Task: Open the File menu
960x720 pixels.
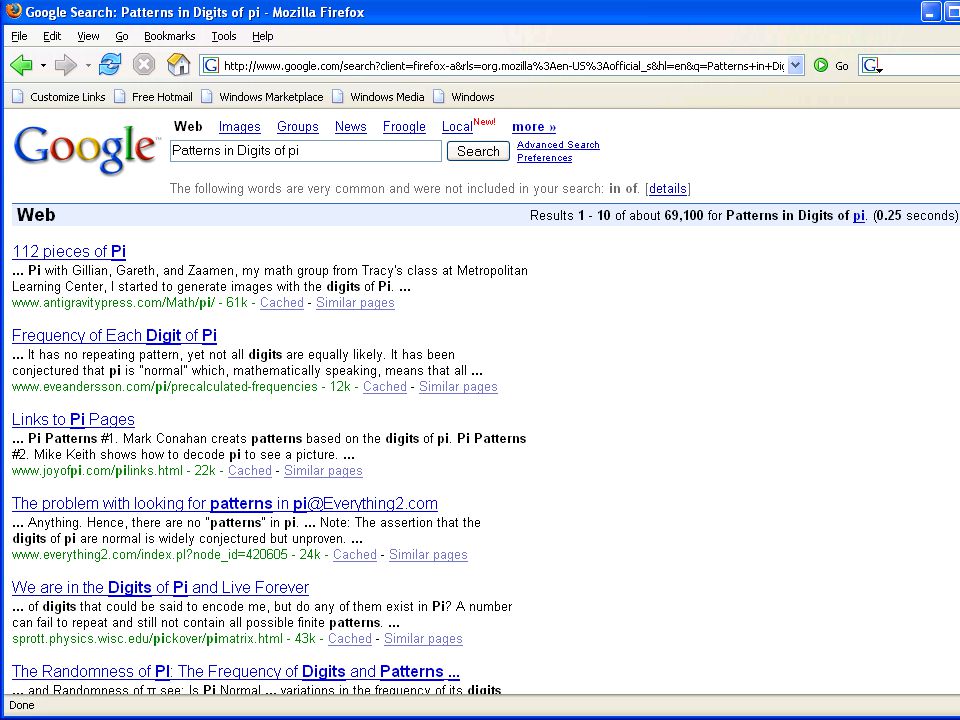Action: (x=20, y=36)
